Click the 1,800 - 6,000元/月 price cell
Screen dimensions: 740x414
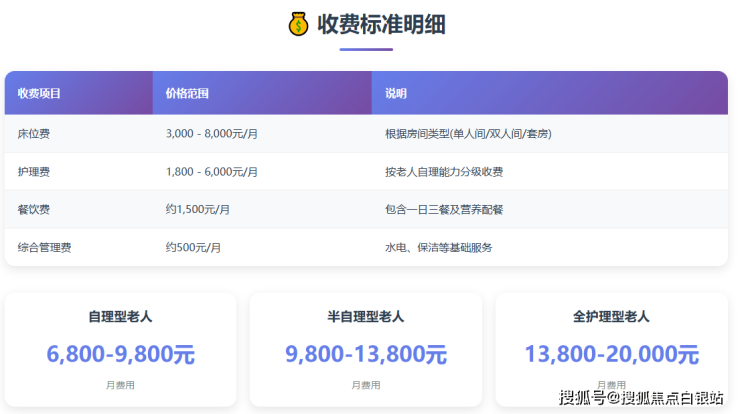tap(211, 172)
